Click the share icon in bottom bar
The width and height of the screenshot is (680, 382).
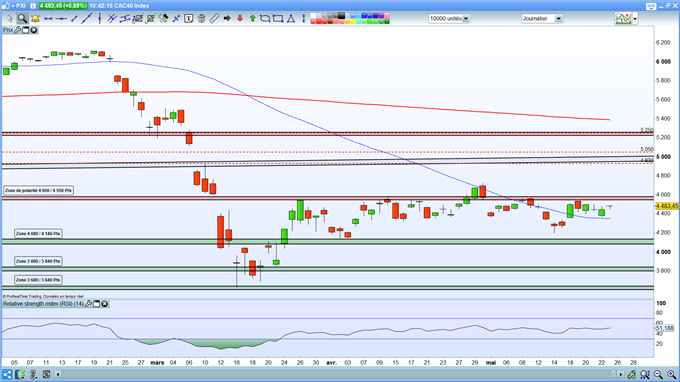7,374
